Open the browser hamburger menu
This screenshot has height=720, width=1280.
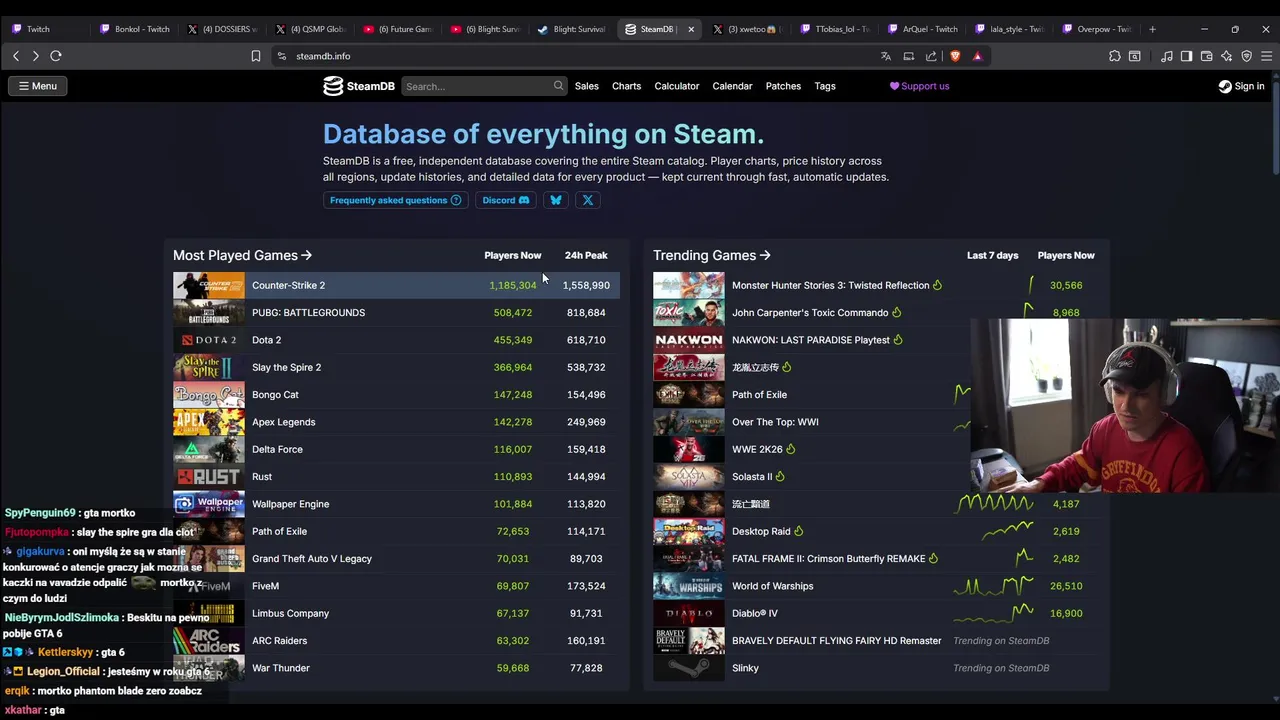(x=1266, y=56)
